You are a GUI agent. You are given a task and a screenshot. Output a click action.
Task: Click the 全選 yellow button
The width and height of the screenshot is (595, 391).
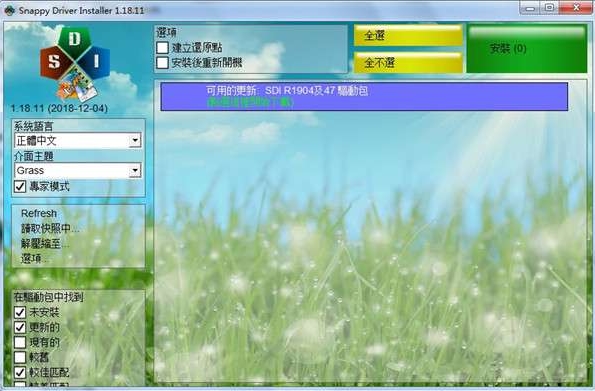tap(408, 35)
